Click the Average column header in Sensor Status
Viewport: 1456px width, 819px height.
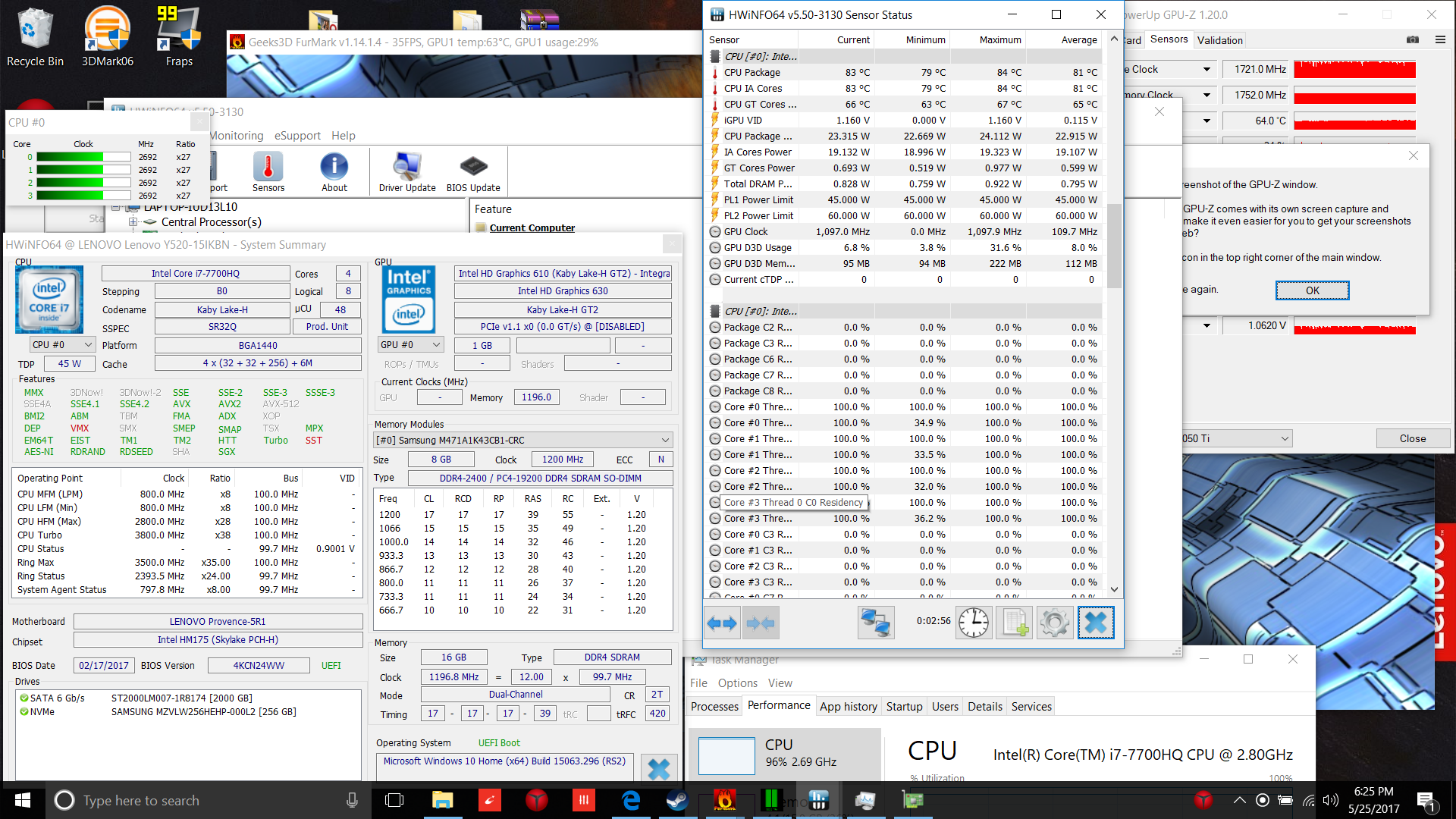coord(1064,40)
